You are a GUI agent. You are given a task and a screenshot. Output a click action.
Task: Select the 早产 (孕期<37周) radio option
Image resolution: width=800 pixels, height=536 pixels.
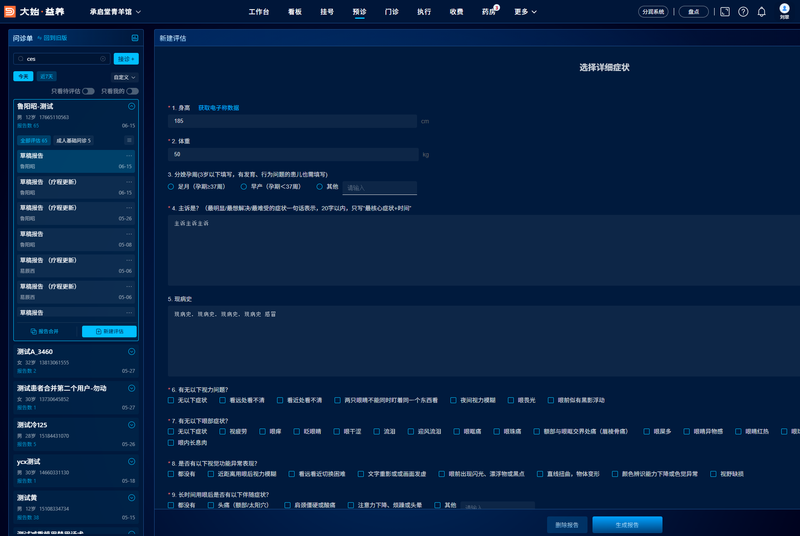pos(244,187)
